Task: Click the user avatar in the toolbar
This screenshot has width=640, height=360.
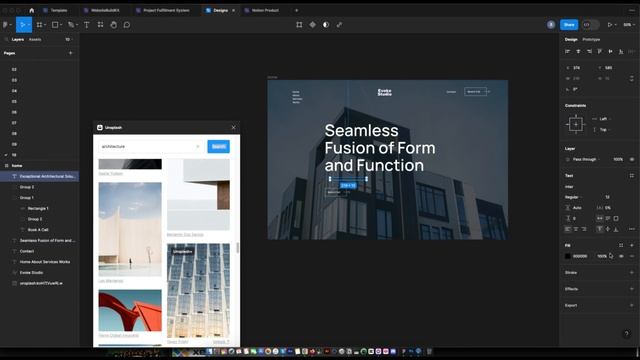Action: click(551, 25)
